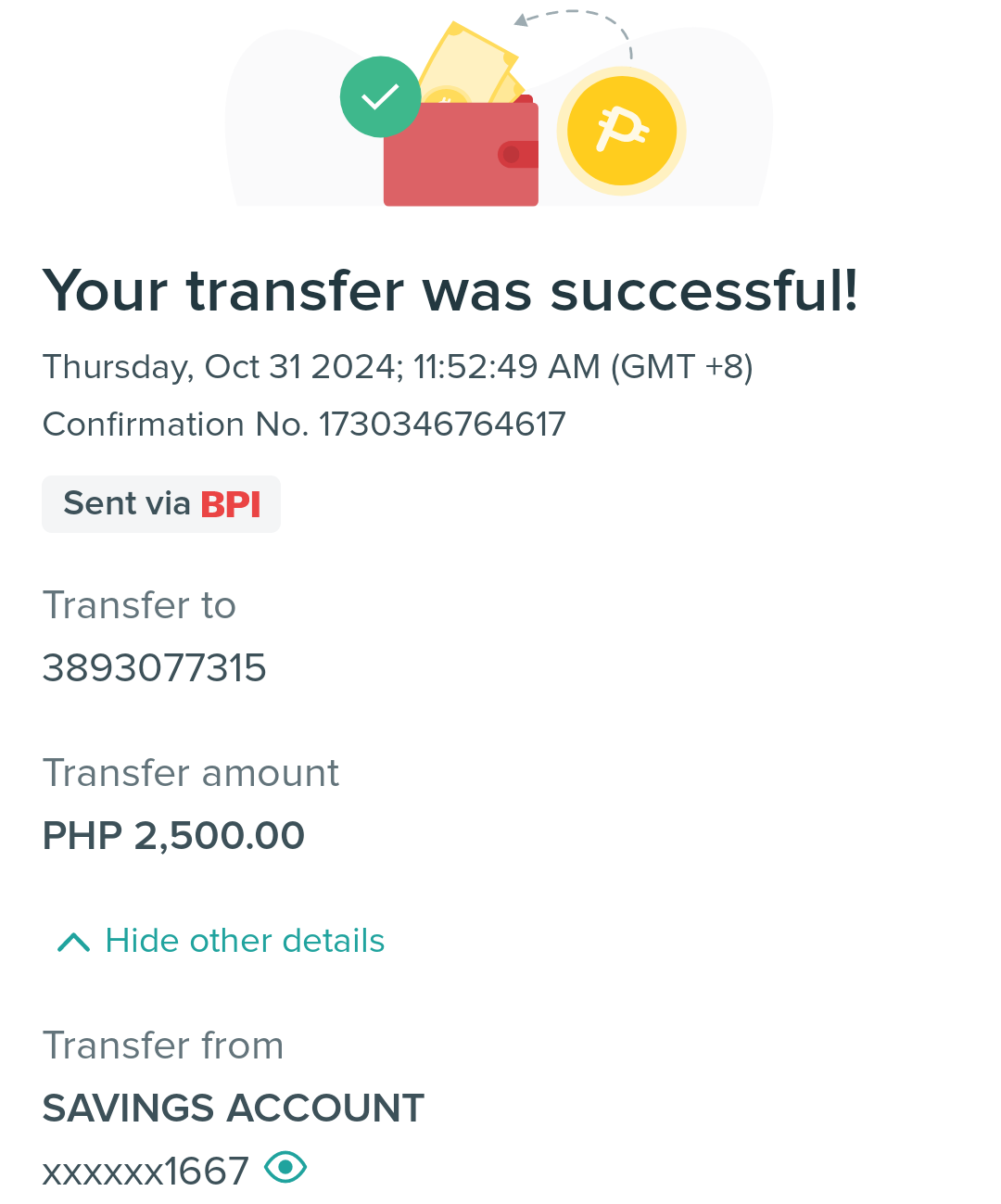The height and width of the screenshot is (1204, 1001).
Task: Click the Transfer amount label
Action: click(191, 773)
